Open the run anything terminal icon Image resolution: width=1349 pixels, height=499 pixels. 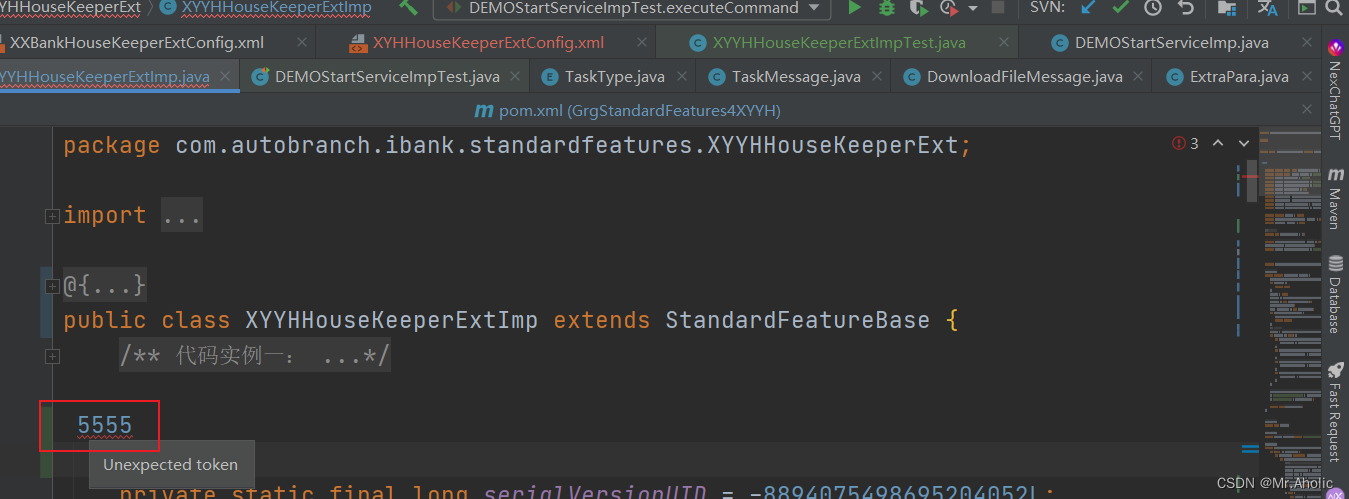coord(1306,8)
